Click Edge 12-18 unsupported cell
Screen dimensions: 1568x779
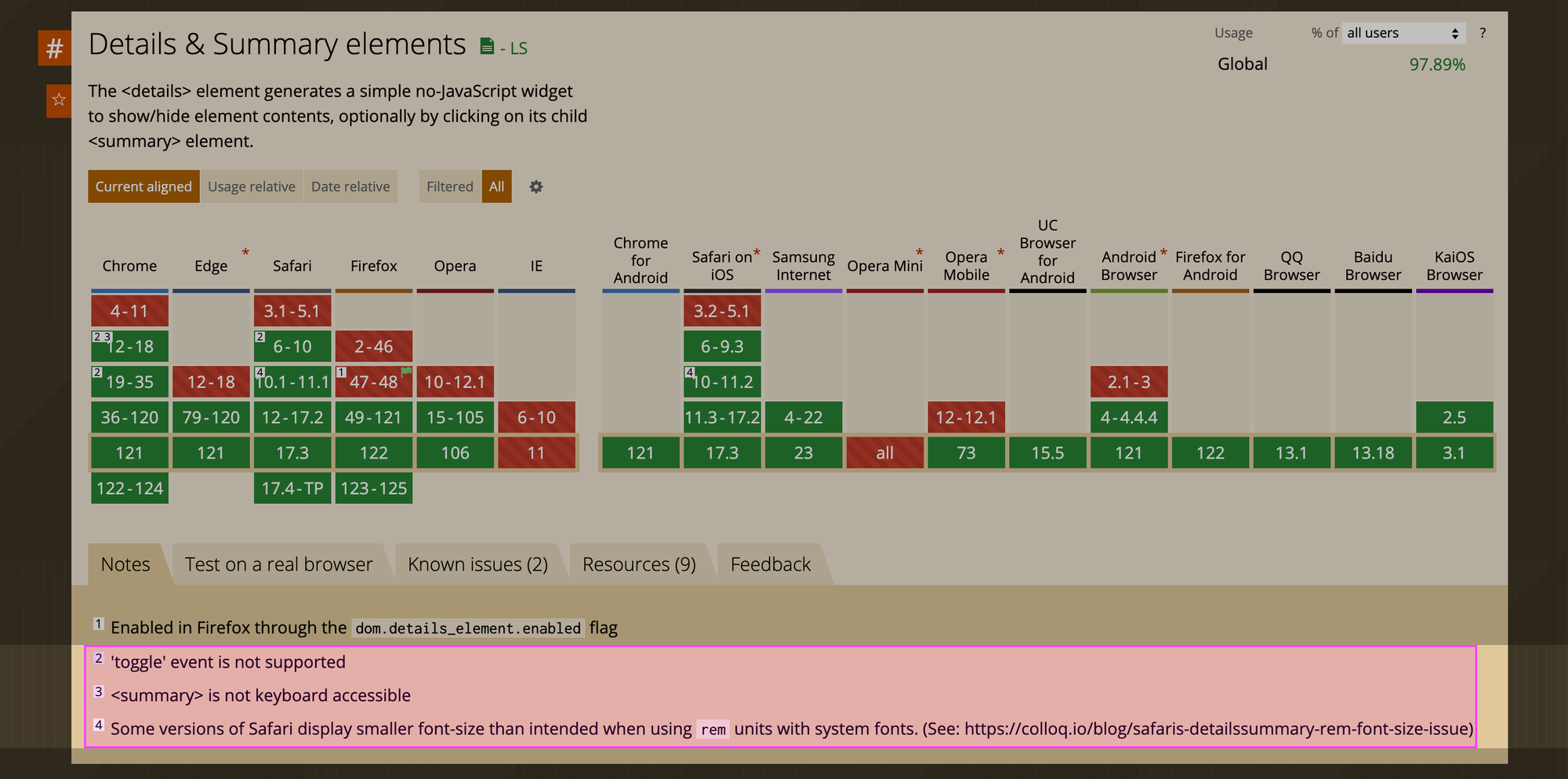211,382
